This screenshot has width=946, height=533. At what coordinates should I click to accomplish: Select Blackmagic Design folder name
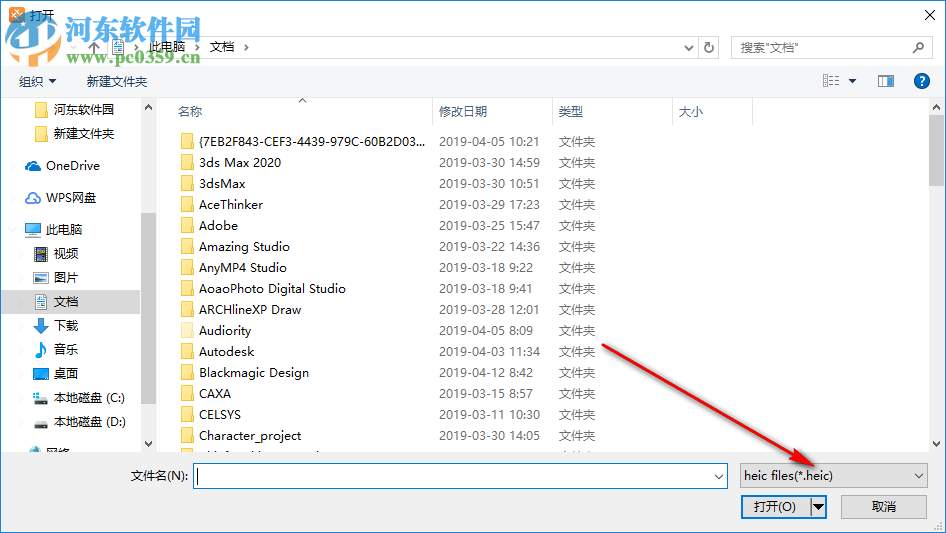point(253,373)
